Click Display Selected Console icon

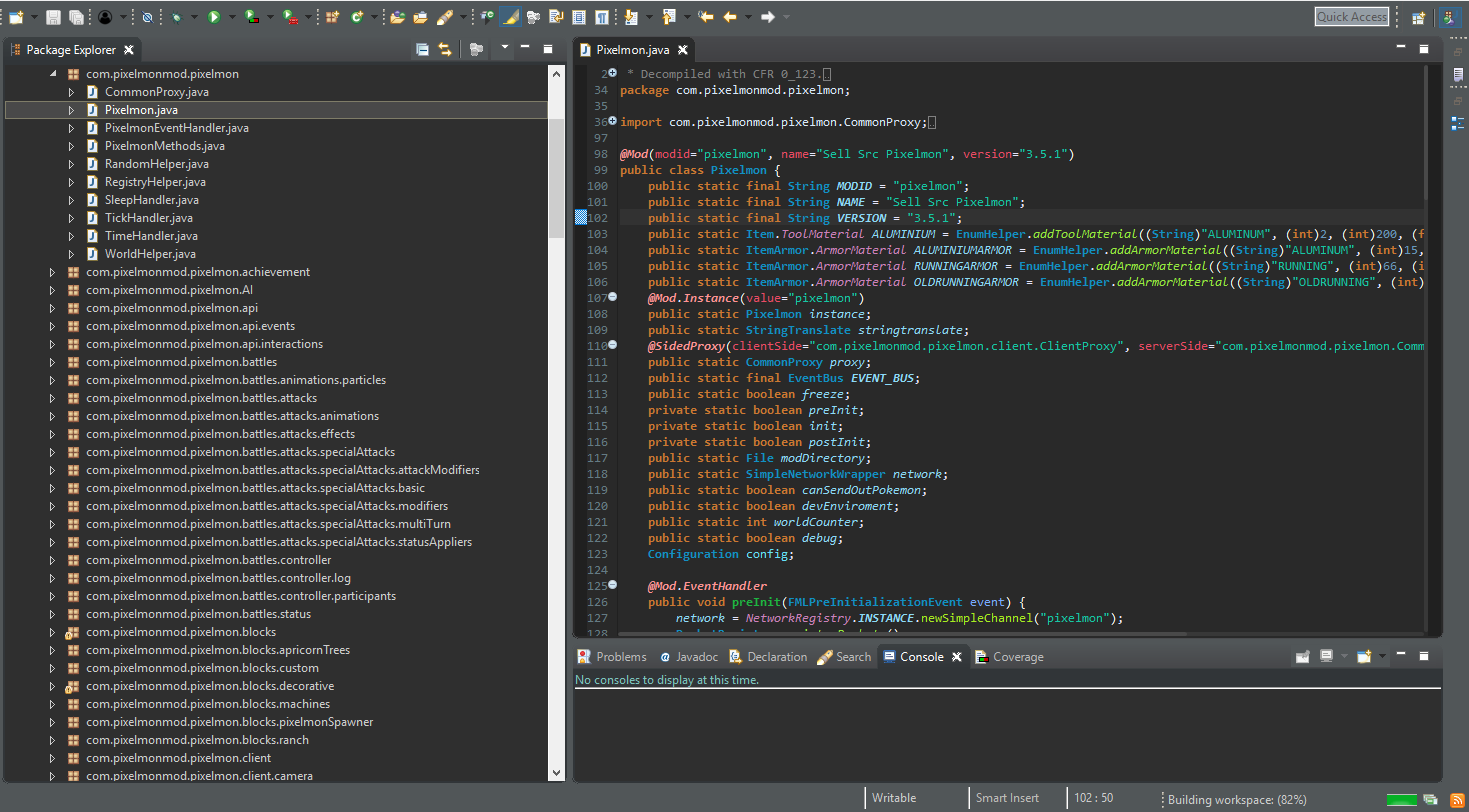point(1326,656)
